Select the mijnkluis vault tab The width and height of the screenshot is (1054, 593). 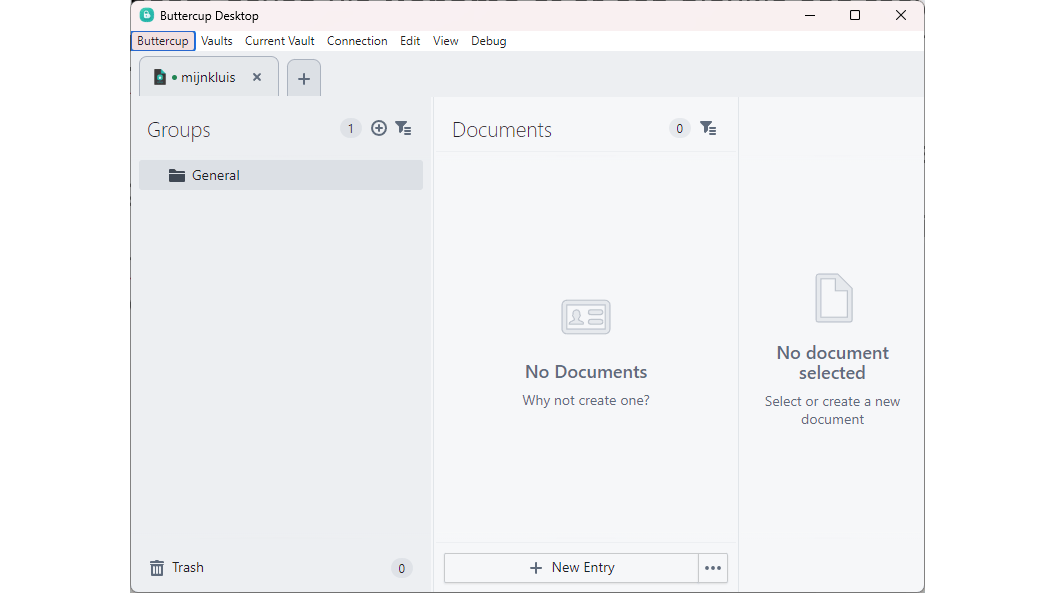point(208,77)
